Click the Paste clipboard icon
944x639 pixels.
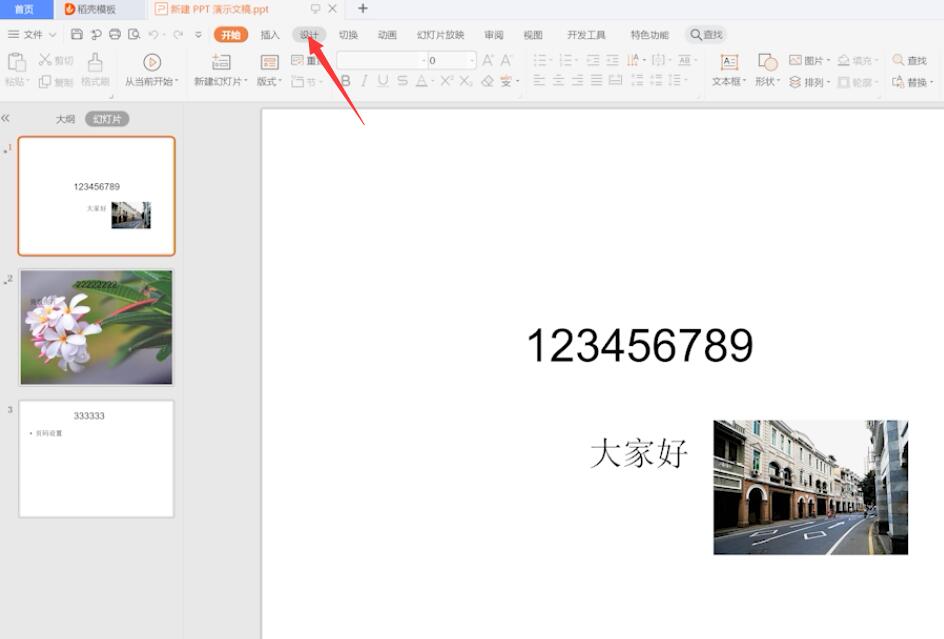(x=16, y=63)
